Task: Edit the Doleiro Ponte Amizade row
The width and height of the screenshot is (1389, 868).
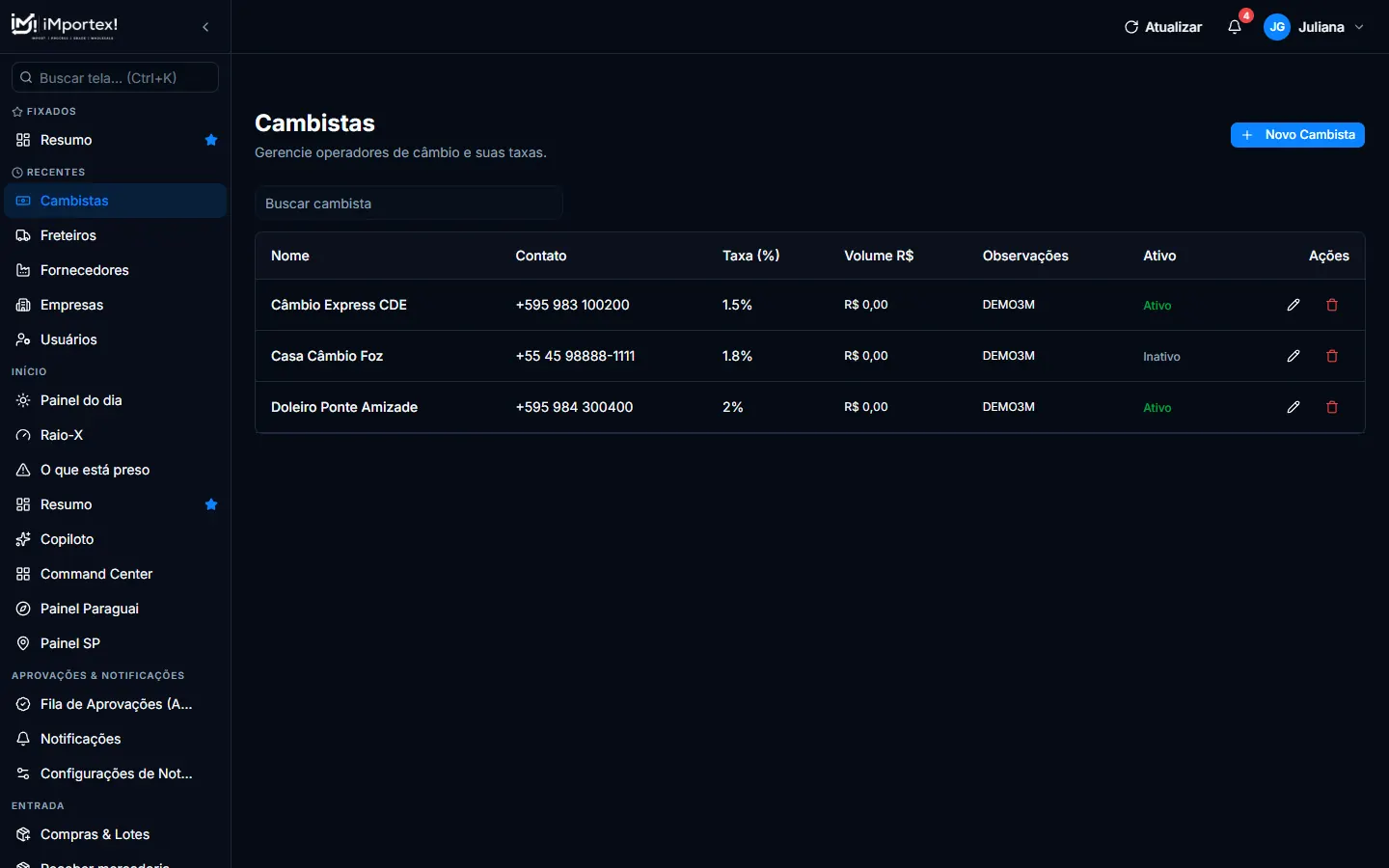Action: point(1294,407)
